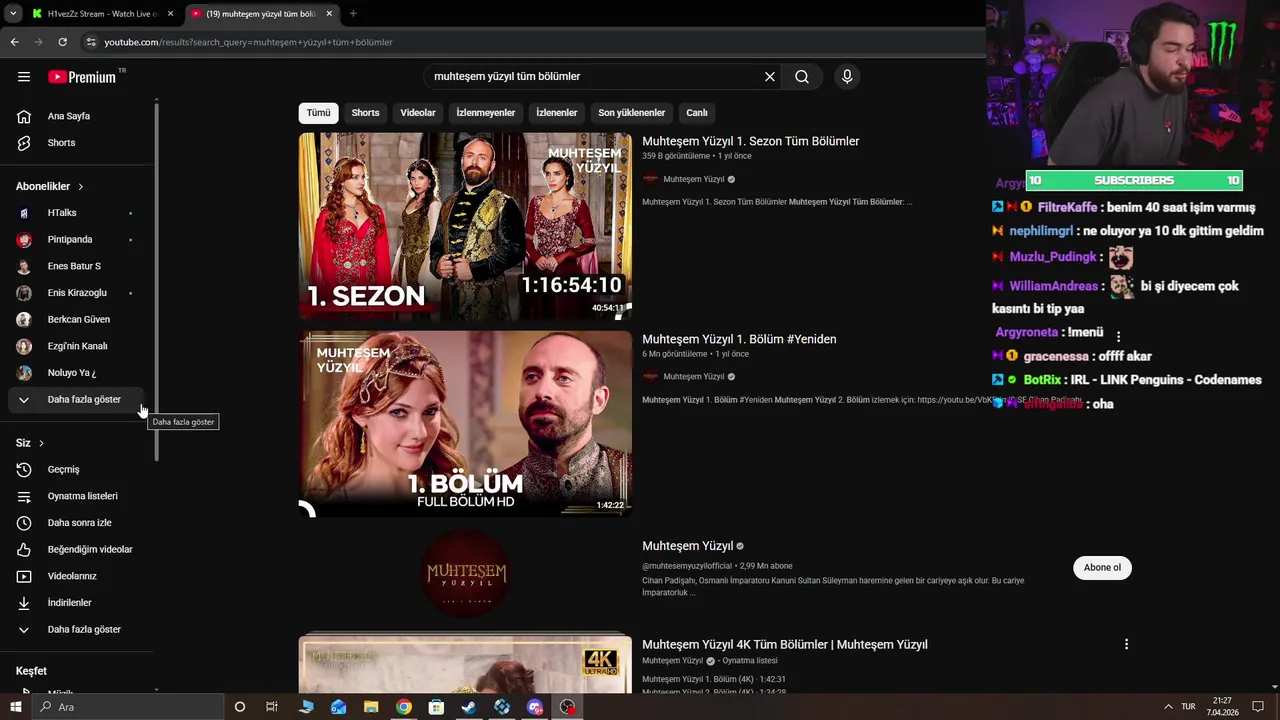Screen dimensions: 1280x720
Task: Open Muhteşem Yüzyıl 1. Sezon Tüm Bölümler title
Action: (x=751, y=141)
